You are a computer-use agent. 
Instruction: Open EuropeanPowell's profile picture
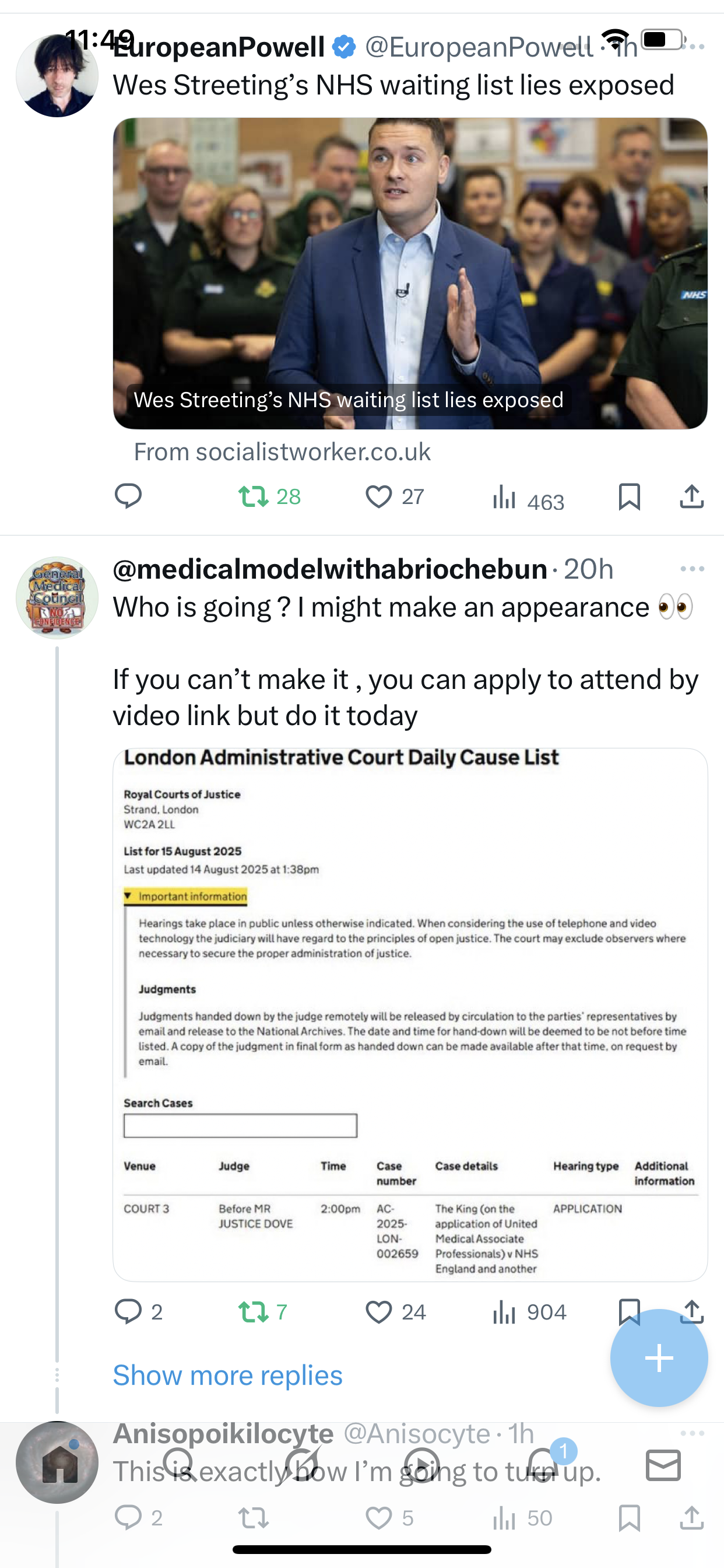click(x=57, y=75)
